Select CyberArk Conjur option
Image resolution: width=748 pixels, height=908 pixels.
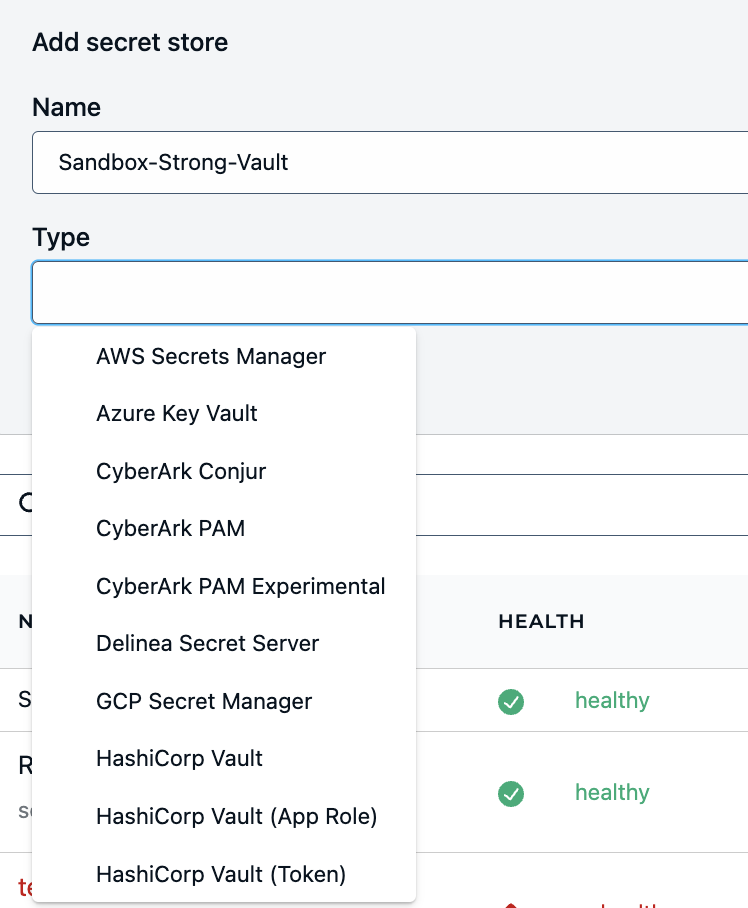tap(181, 471)
